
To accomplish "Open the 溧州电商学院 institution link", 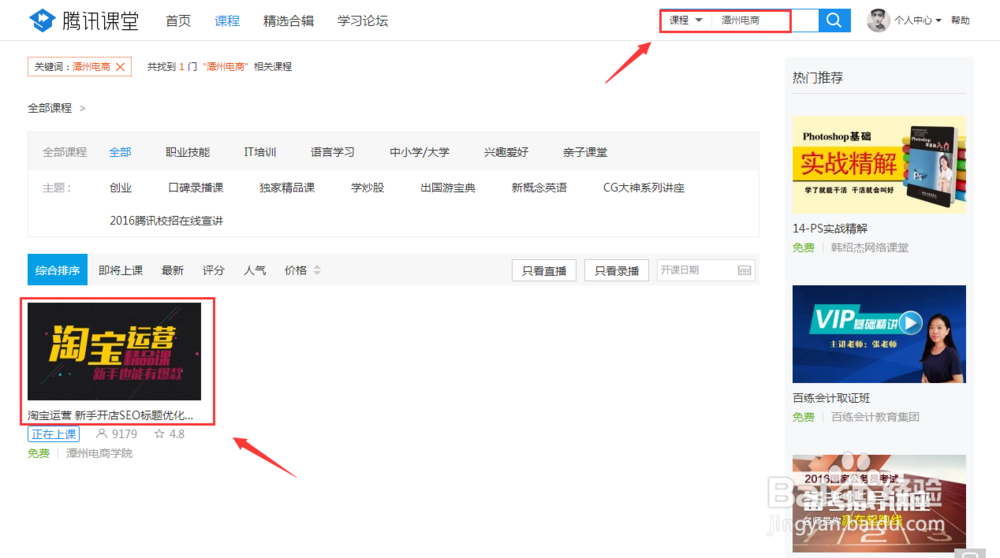I will (99, 453).
